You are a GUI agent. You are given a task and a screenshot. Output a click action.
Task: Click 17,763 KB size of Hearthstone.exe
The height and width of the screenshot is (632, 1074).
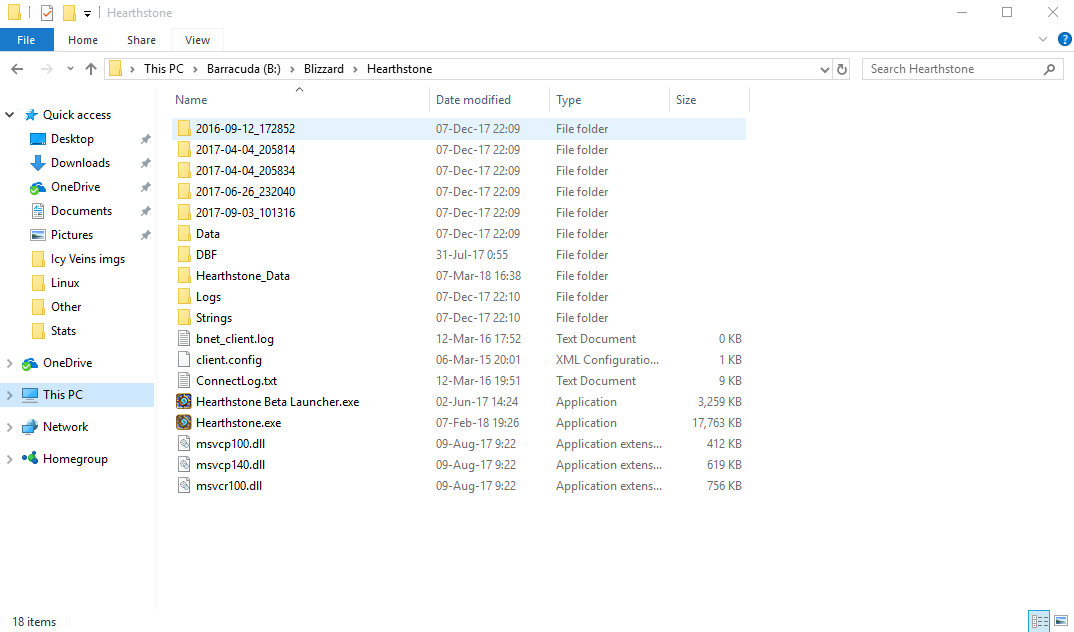(716, 422)
